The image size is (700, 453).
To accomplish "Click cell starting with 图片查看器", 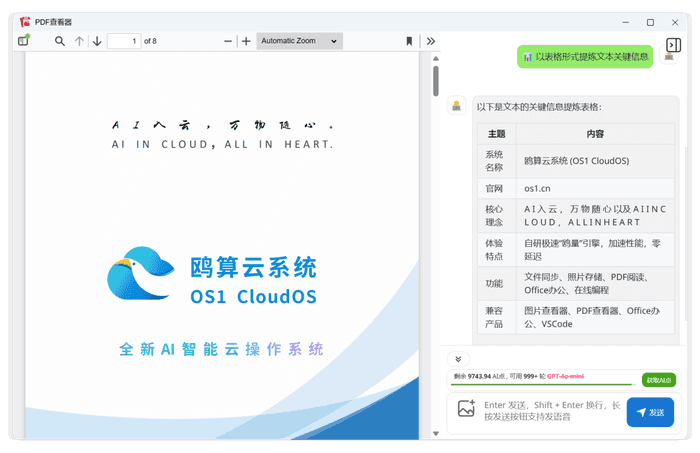I will click(x=595, y=317).
